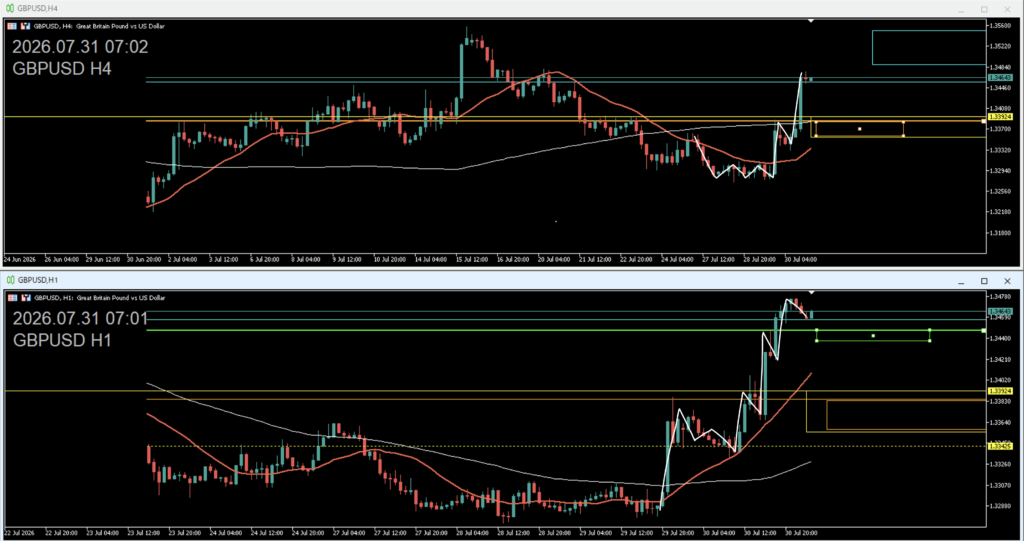
Task: Click yellow price label 1.33924 in H4 chart
Action: pos(1000,117)
